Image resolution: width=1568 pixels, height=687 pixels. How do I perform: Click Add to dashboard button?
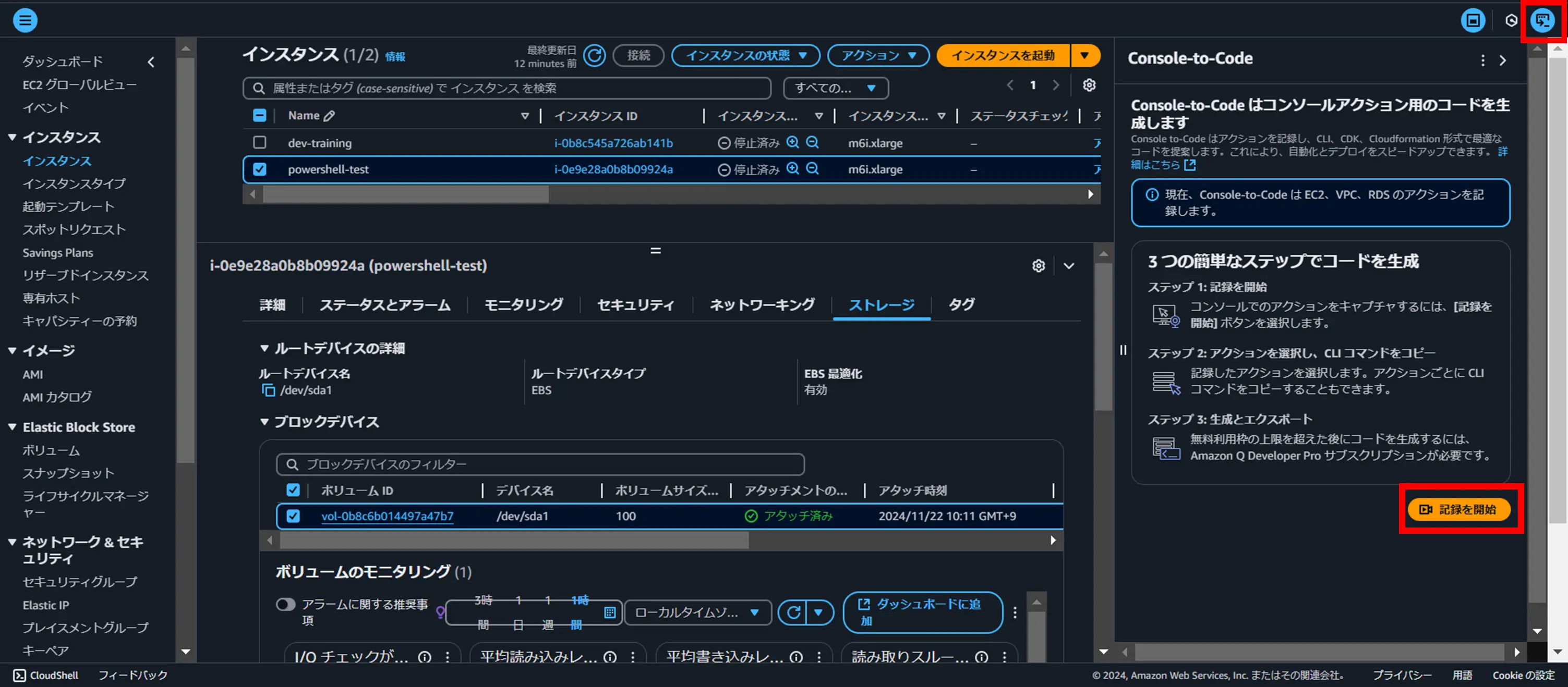(x=922, y=612)
